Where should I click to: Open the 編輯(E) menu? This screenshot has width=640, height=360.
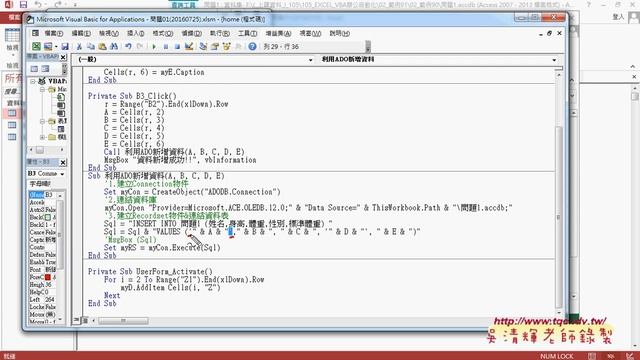coord(81,33)
